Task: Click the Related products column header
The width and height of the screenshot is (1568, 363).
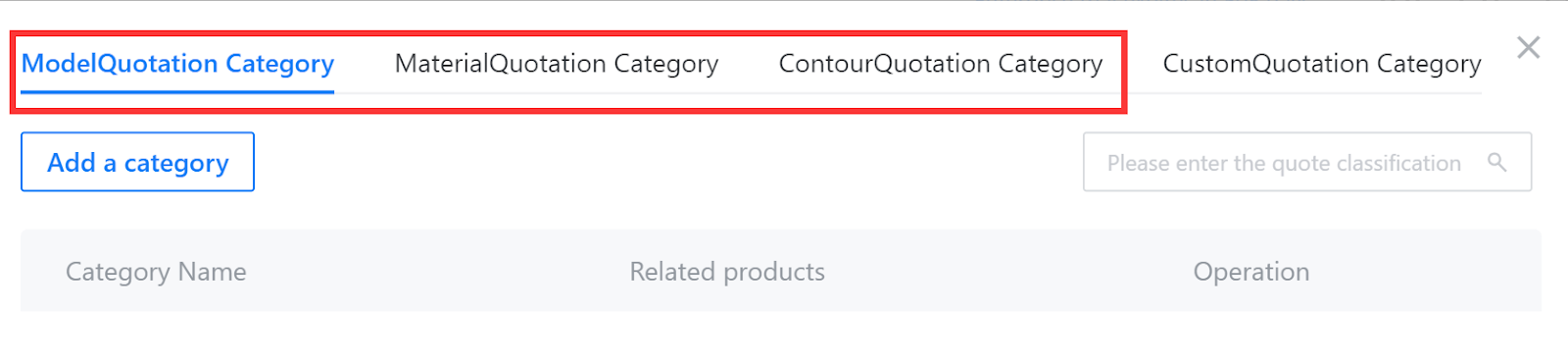Action: coord(727,272)
